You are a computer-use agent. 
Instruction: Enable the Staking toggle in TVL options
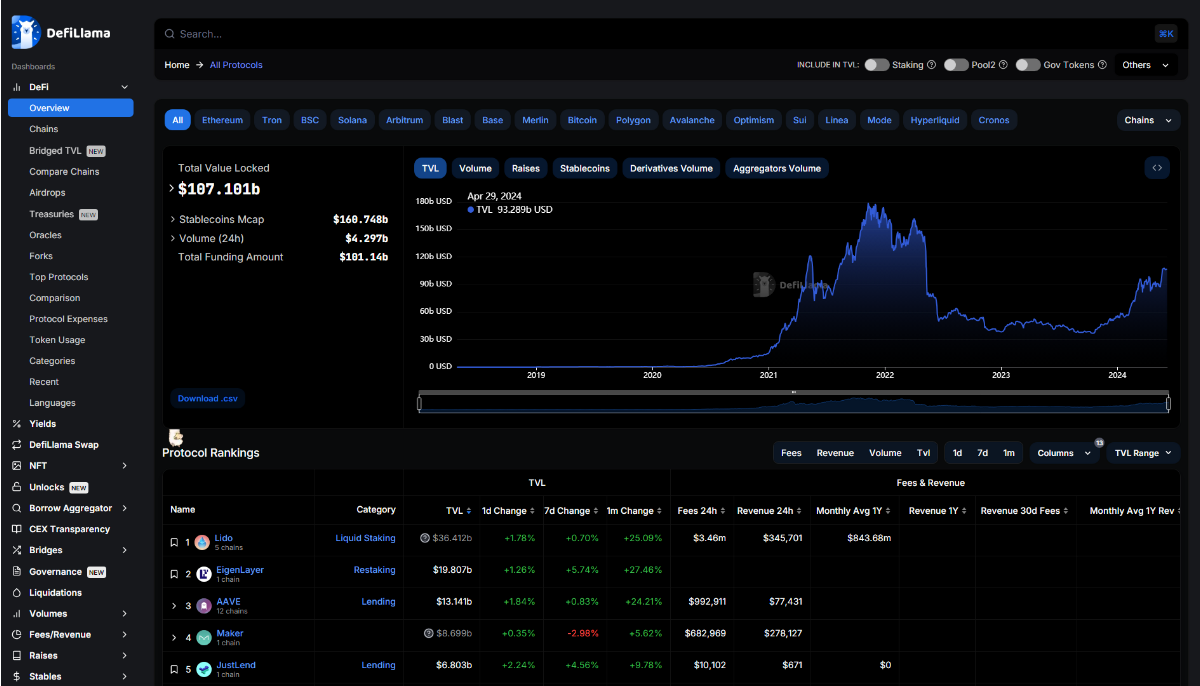click(878, 64)
